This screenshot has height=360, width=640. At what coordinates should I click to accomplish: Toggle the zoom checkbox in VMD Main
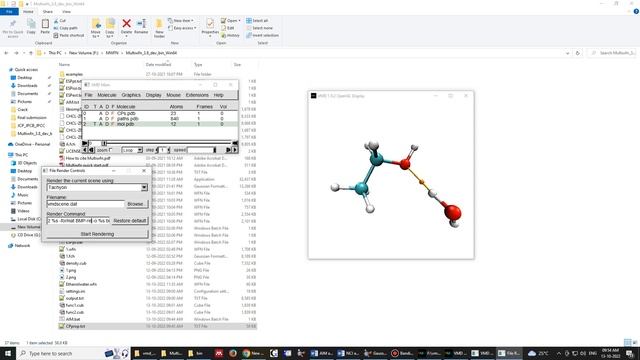point(111,150)
